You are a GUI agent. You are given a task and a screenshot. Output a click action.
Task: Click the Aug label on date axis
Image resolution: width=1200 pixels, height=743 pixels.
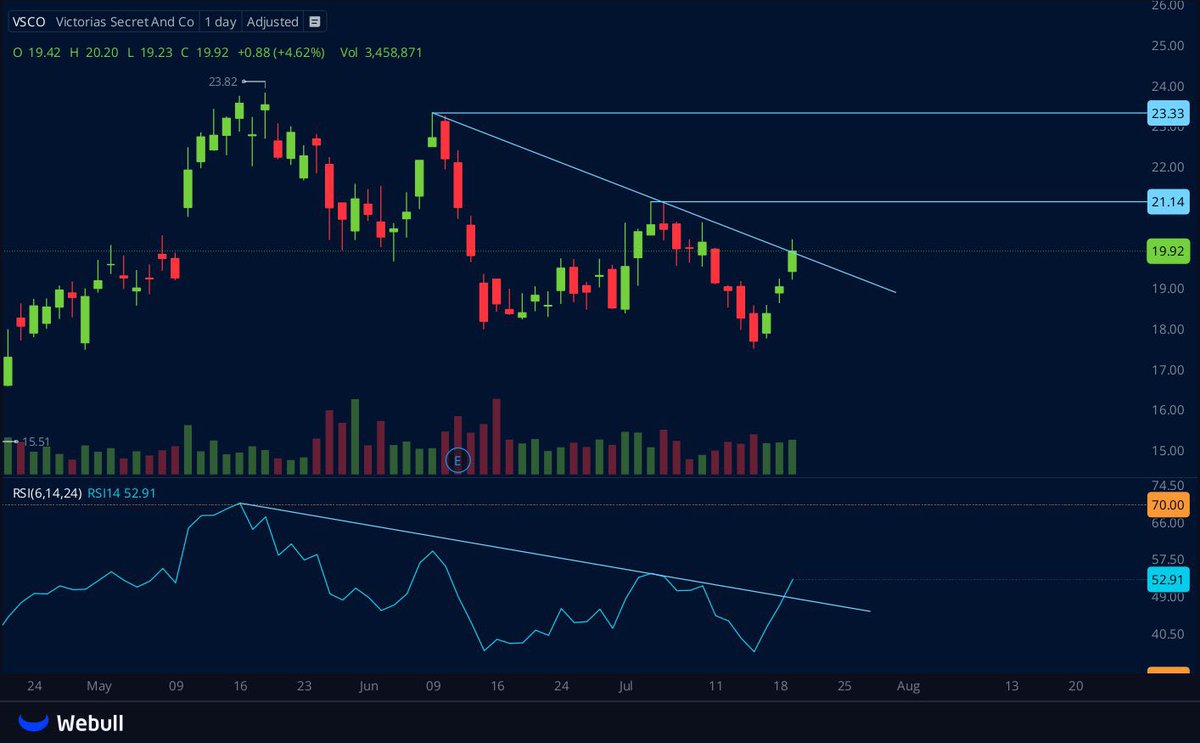[x=908, y=687]
